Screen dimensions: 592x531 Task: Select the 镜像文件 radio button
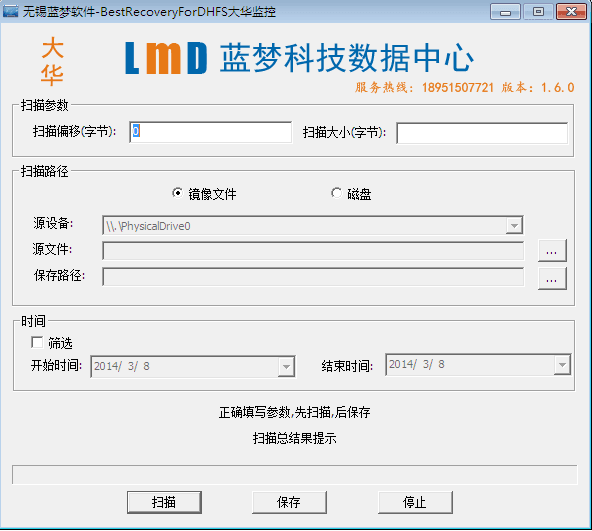(177, 193)
